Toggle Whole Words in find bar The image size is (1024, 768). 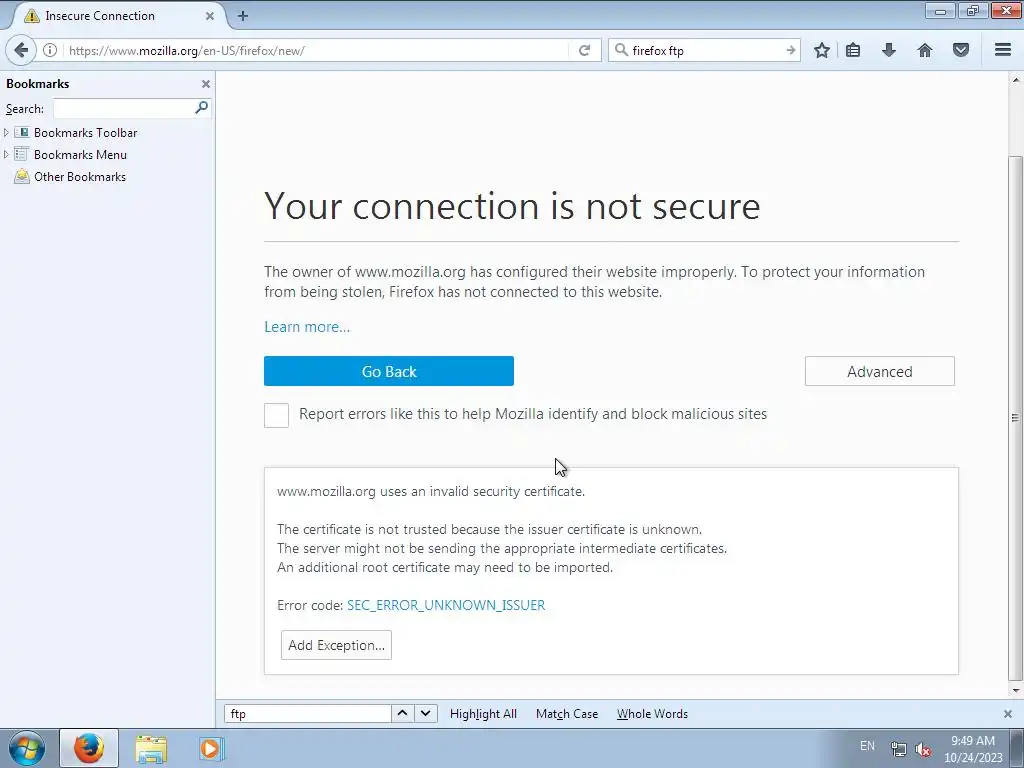click(x=652, y=714)
